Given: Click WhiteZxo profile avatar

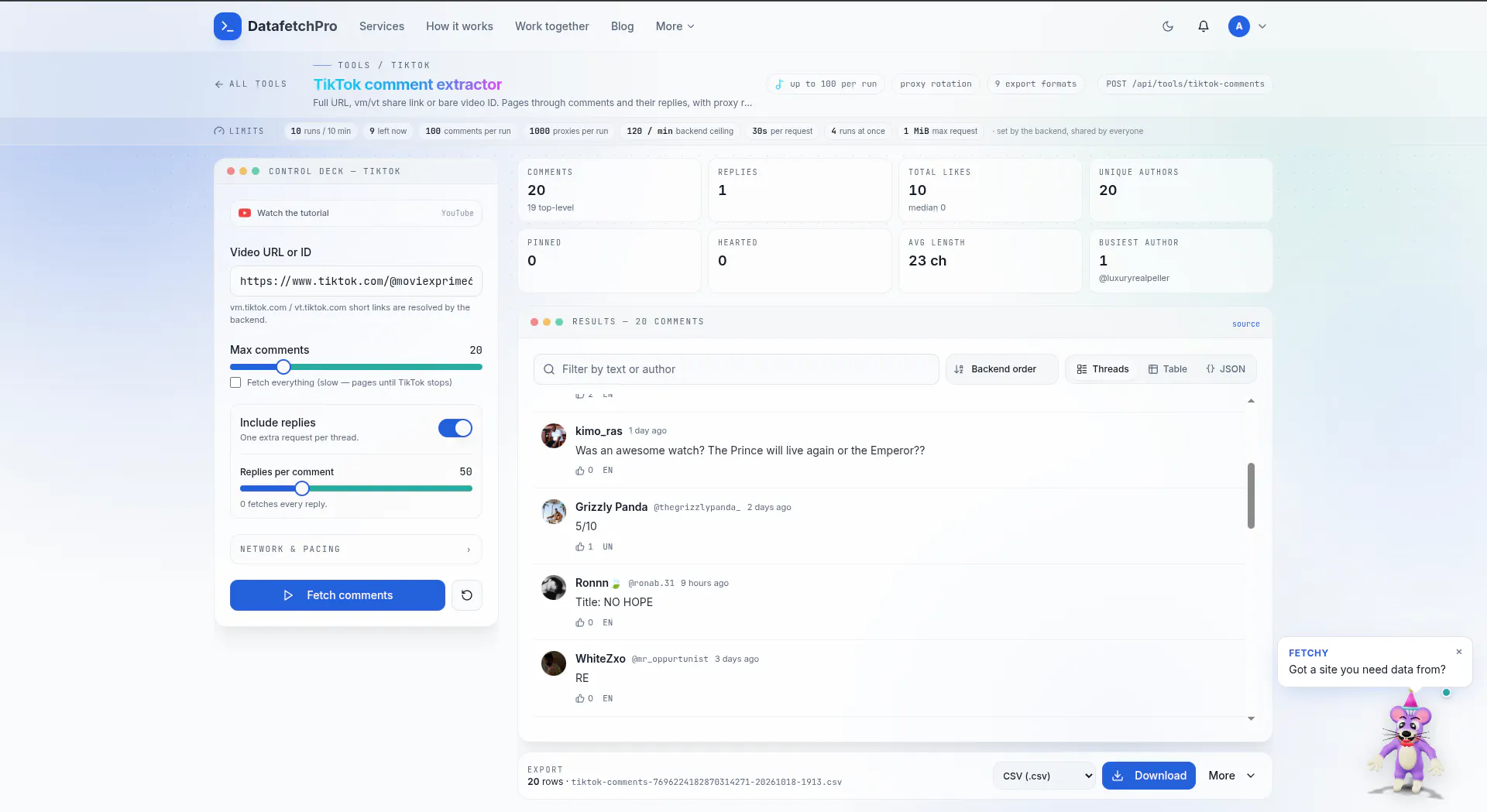Looking at the screenshot, I should click(554, 663).
